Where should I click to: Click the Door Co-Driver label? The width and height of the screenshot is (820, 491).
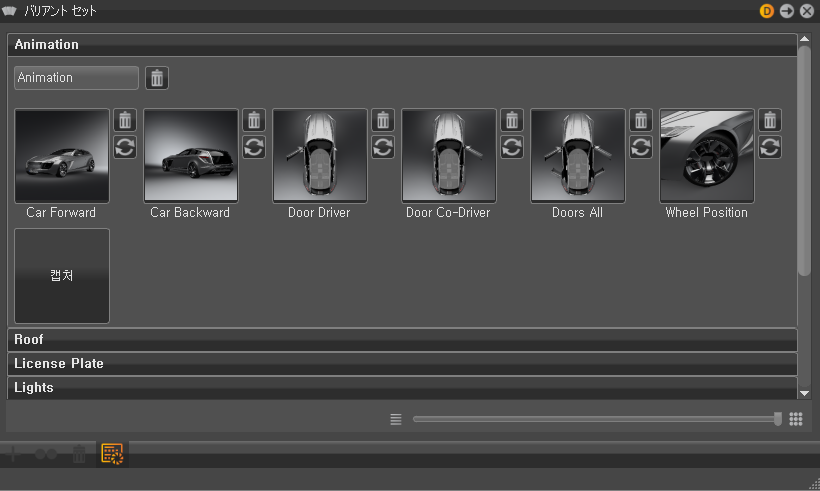448,213
